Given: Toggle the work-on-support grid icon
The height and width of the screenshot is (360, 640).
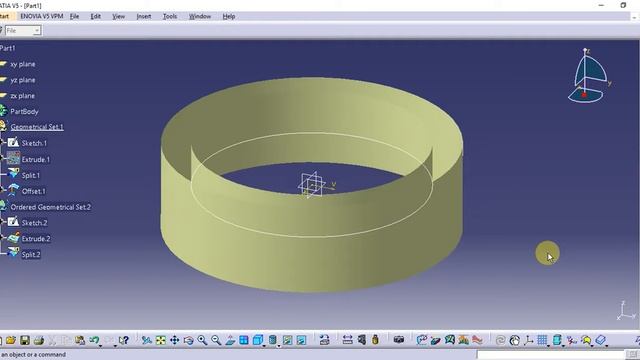Looking at the screenshot, I should coord(542,340).
